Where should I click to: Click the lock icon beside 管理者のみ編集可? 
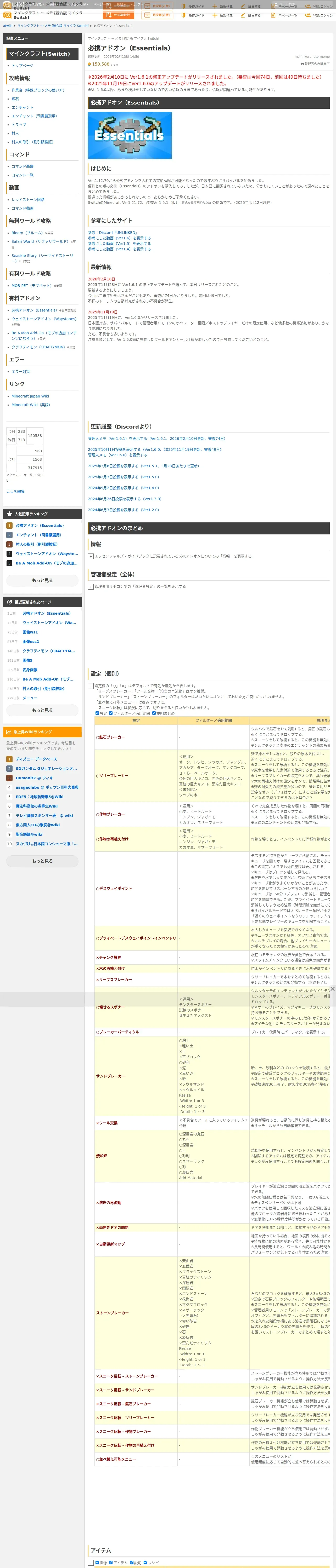[x=303, y=63]
